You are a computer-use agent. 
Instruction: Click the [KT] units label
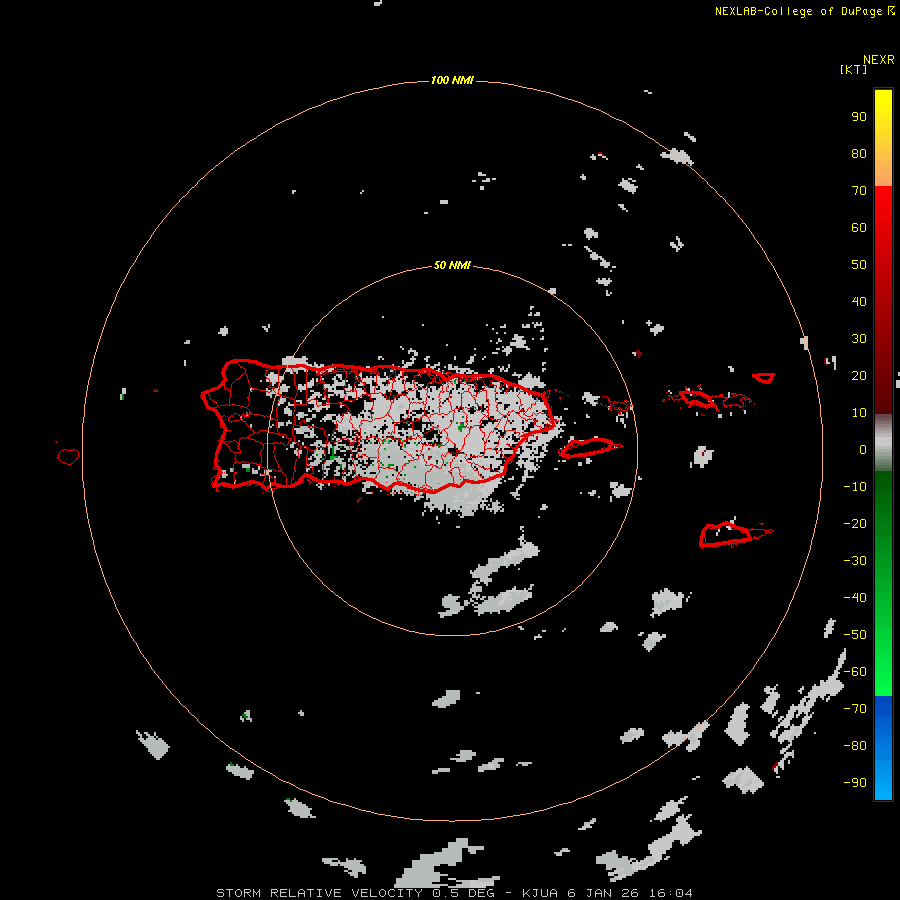coord(853,69)
